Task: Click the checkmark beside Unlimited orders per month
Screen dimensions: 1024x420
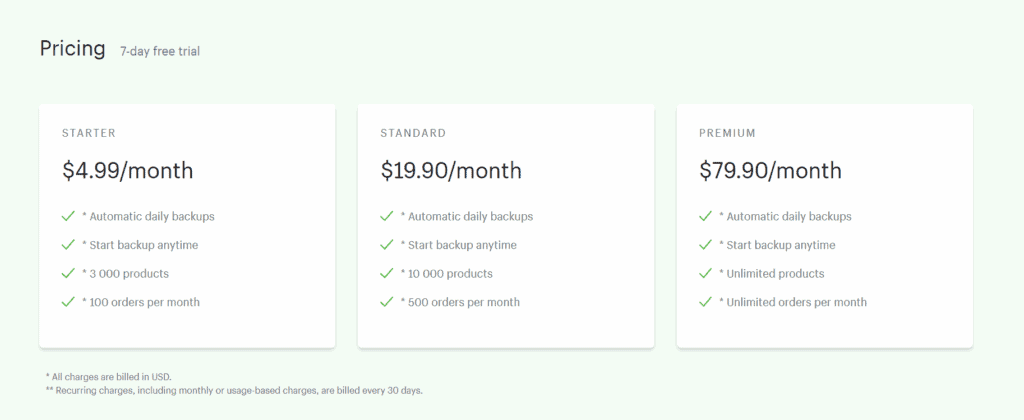Action: tap(705, 302)
